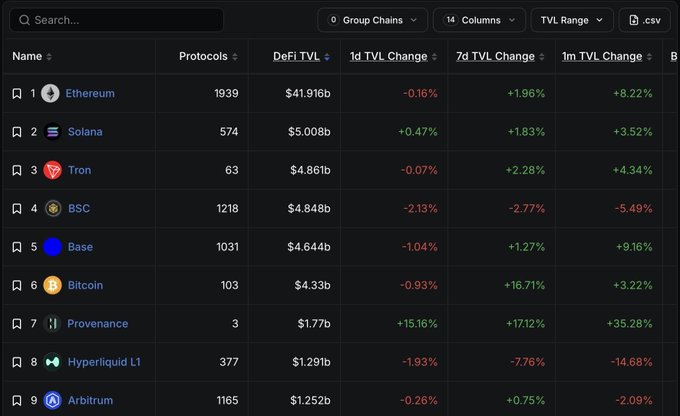This screenshot has height=416, width=680.
Task: Bookmark the BSC row
Action: click(x=17, y=209)
